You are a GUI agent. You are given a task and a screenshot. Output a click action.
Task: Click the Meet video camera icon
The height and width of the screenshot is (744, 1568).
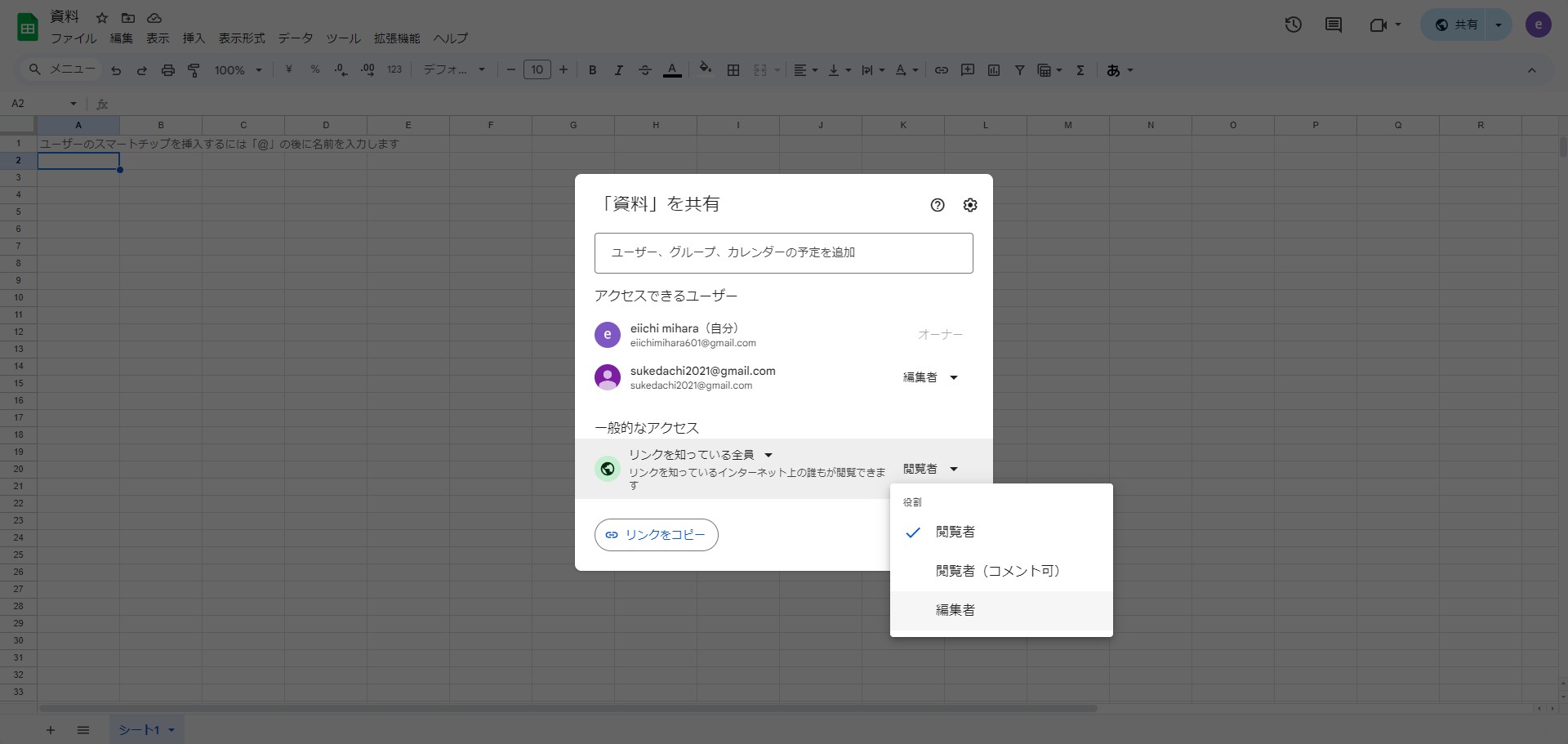1379,25
